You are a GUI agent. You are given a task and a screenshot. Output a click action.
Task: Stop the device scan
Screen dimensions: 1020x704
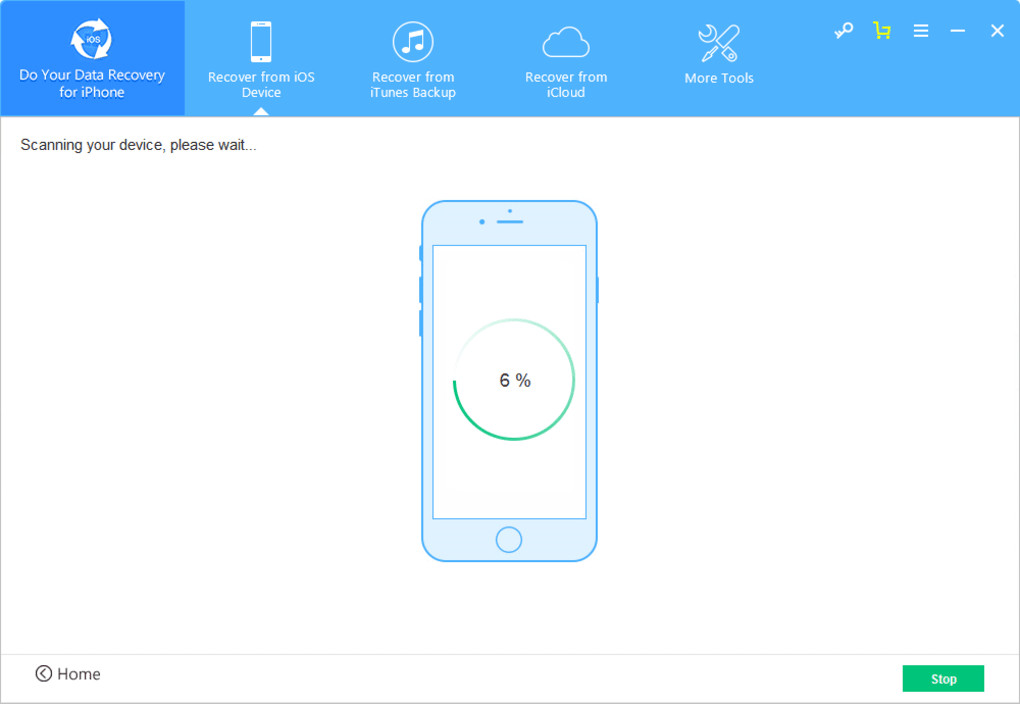pos(943,679)
